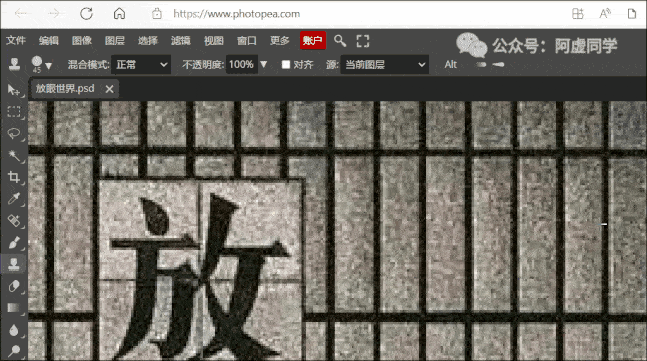Click the search magnifier icon

pyautogui.click(x=340, y=40)
